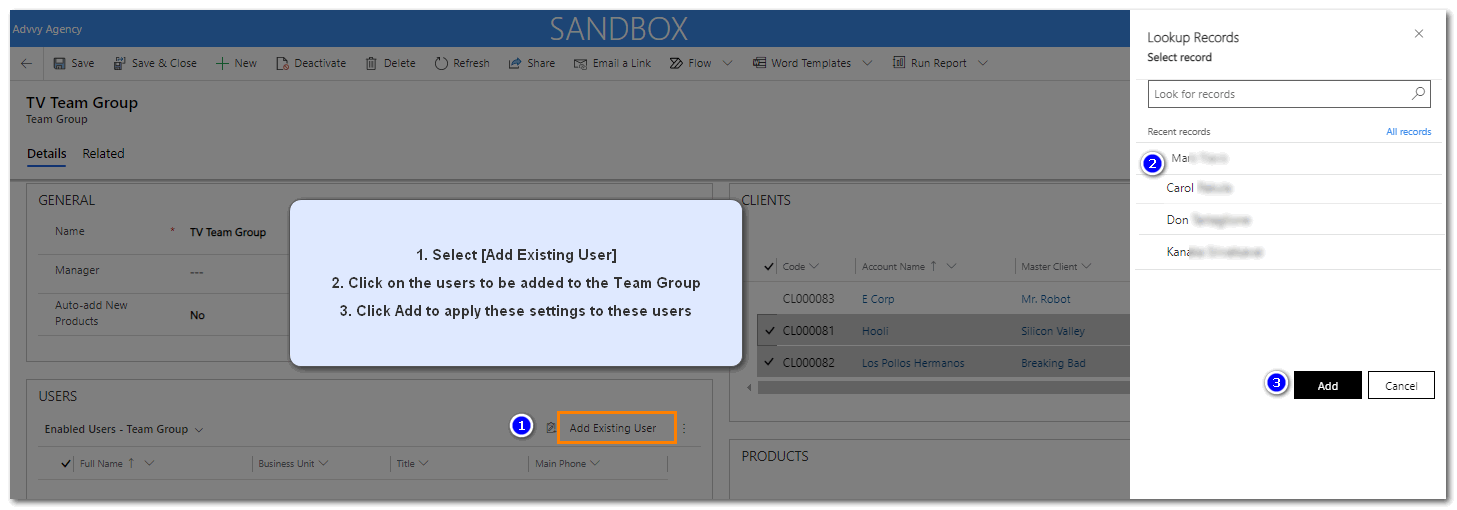Select the Details tab
The height and width of the screenshot is (510, 1457).
click(46, 154)
